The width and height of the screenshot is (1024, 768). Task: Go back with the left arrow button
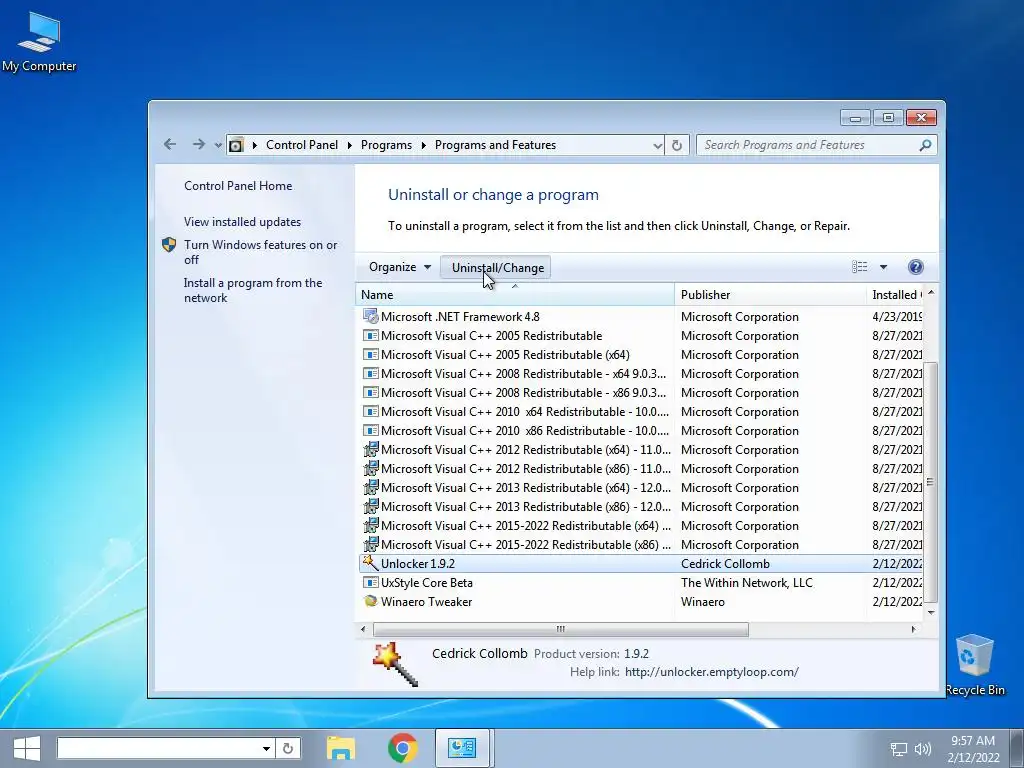[170, 144]
